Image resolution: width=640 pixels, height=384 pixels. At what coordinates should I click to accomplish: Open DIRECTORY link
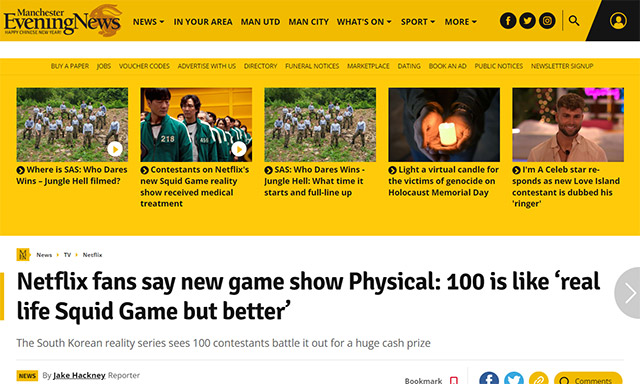coord(260,66)
